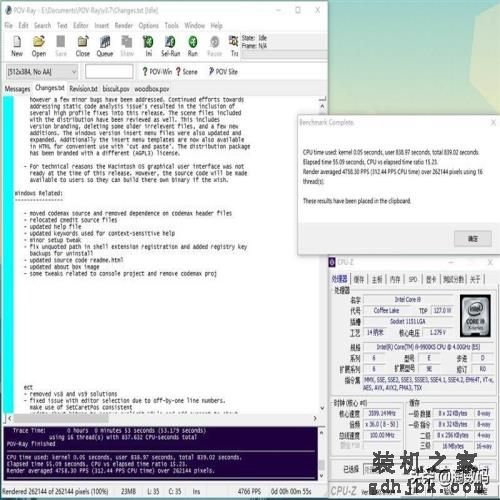Select the 关于 tab in CPU-Z
Viewport: 500px width, 500px height.
(475, 279)
